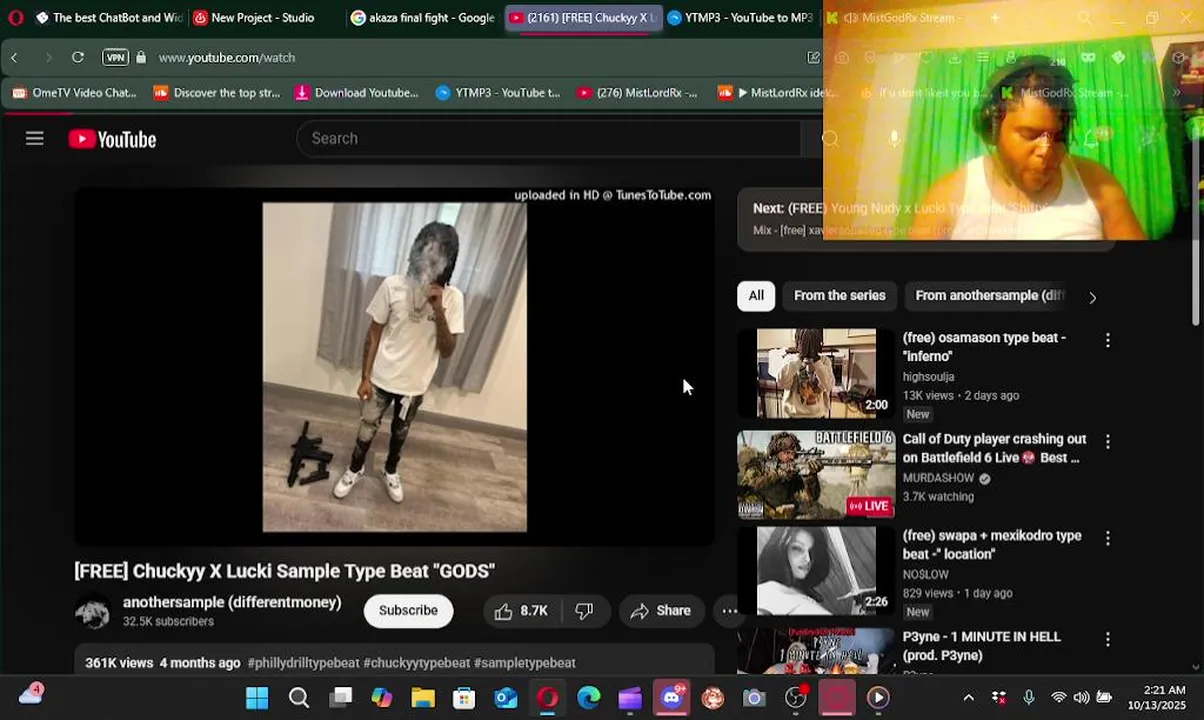Dislike the video with thumbs down
1204x720 pixels.
[x=585, y=611]
